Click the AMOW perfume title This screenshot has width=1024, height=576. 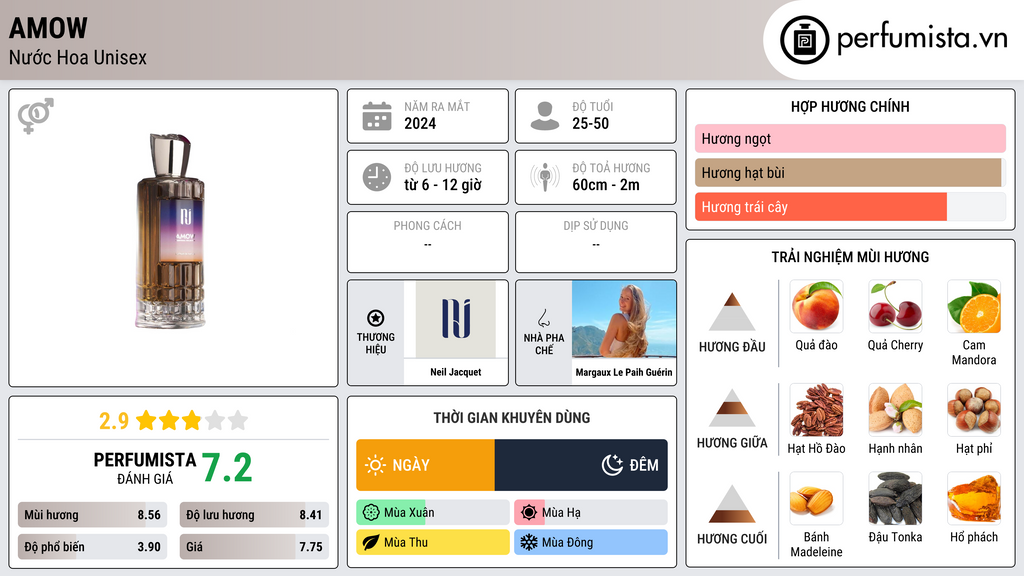48,28
